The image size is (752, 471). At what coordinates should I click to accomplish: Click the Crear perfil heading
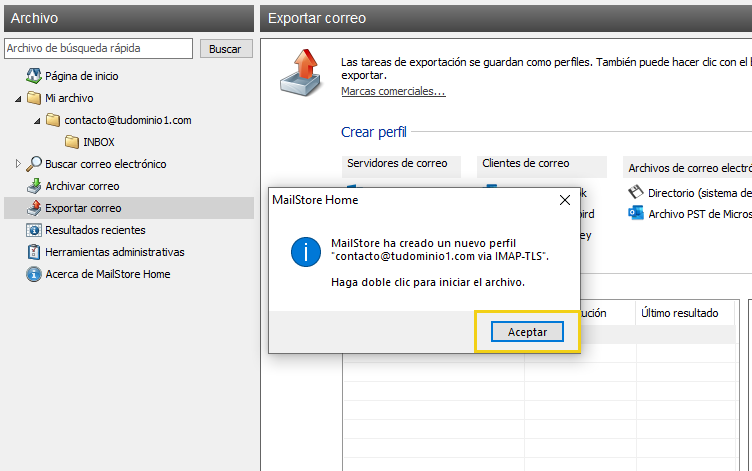374,132
